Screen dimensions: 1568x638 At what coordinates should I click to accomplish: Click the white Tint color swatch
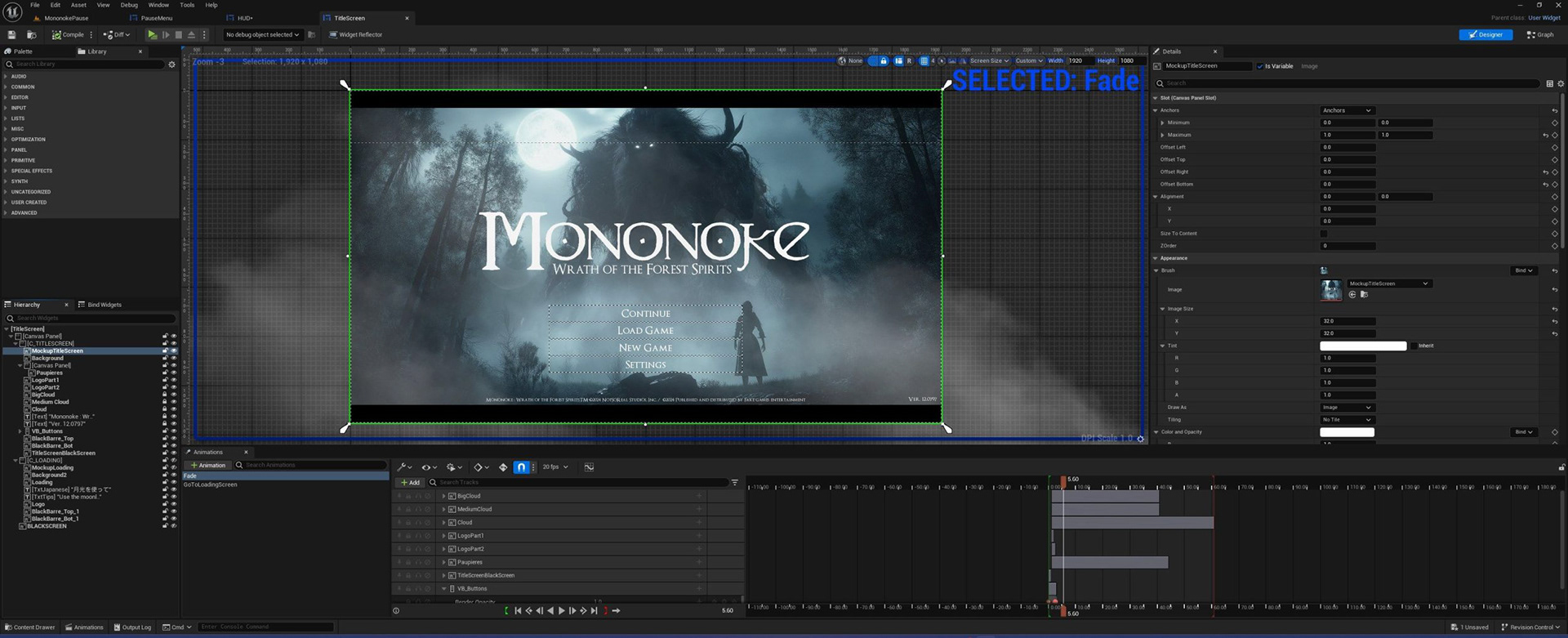tap(1363, 346)
